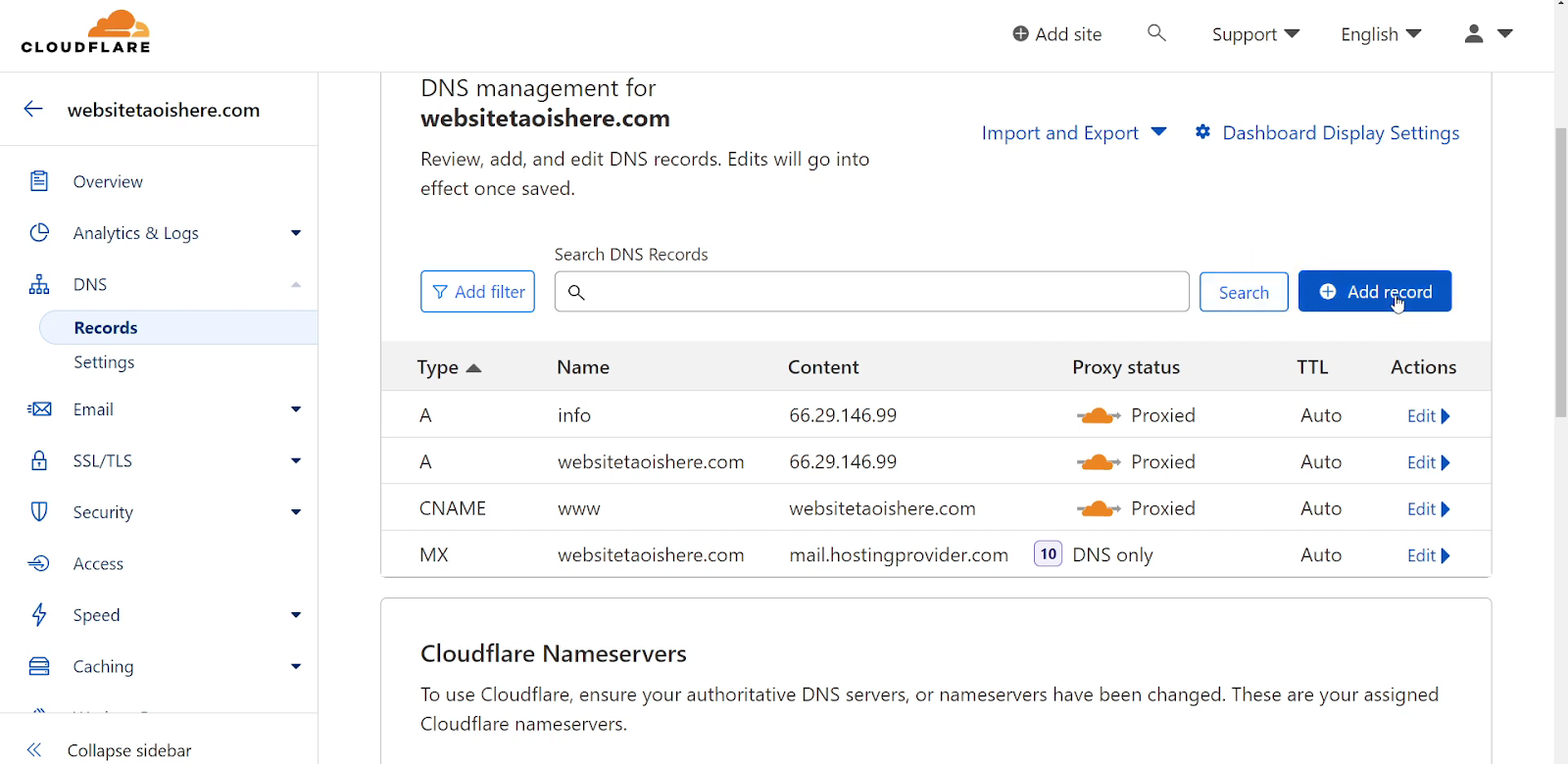Click the Analytics & Logs pie chart icon
Screen dimensions: 1568x764
[x=39, y=232]
